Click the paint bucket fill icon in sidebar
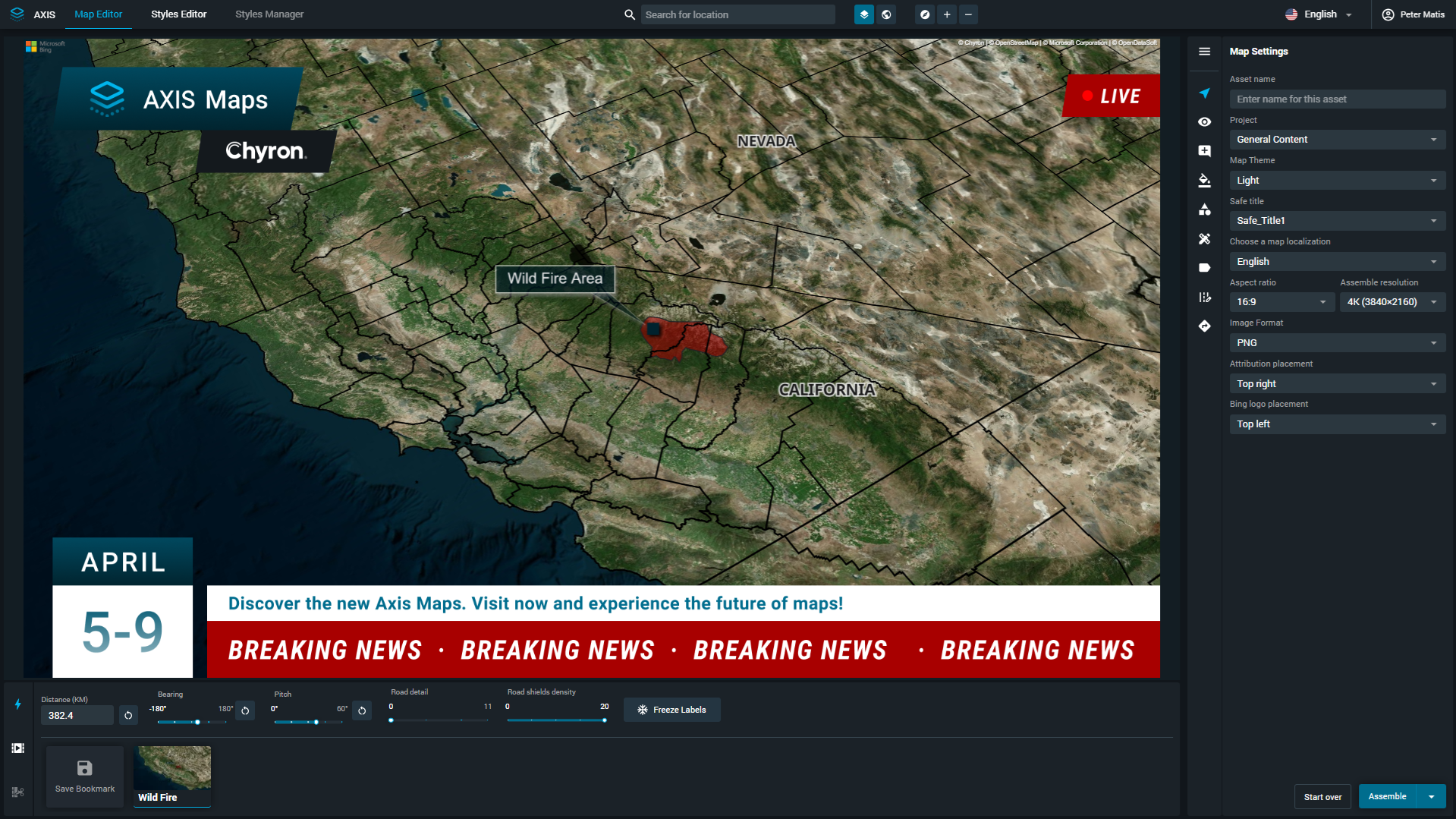 1204,181
